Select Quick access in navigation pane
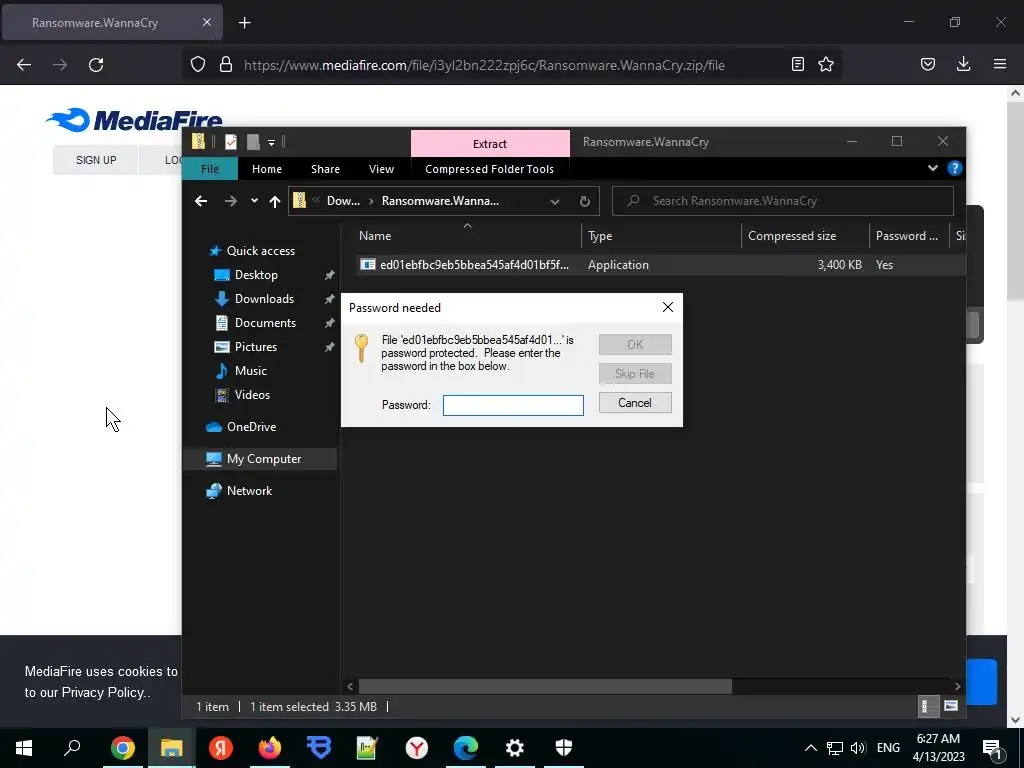 tap(261, 251)
